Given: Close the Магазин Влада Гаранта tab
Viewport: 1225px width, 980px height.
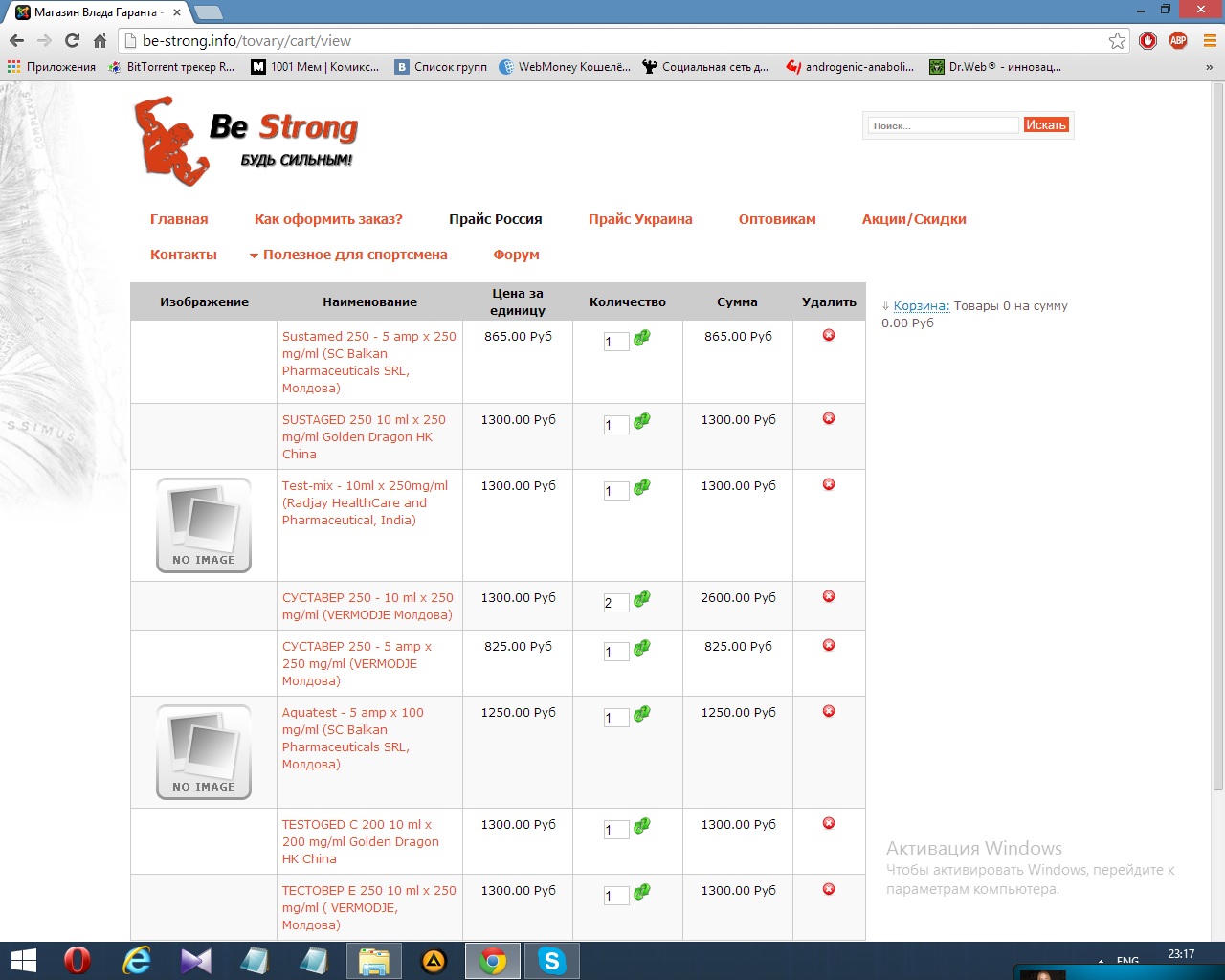Looking at the screenshot, I should click(176, 12).
